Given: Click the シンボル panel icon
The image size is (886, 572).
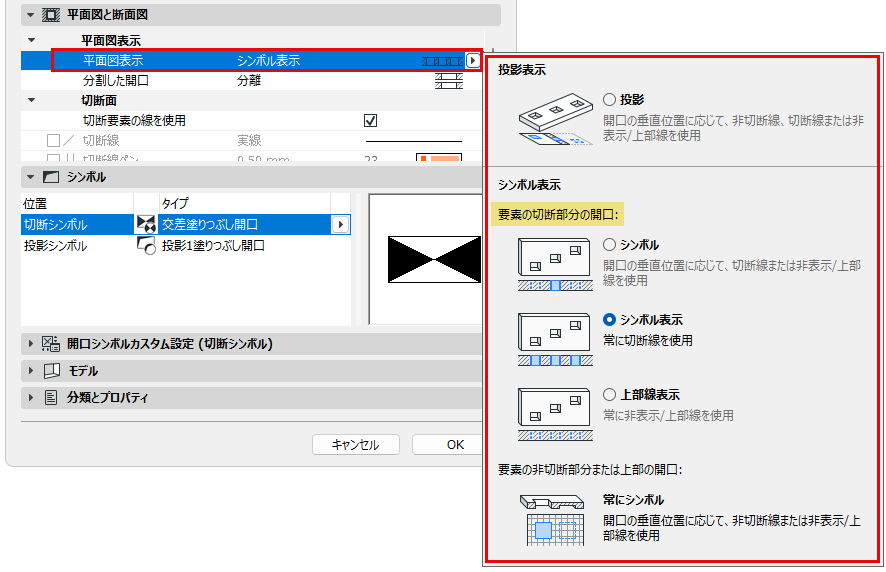Looking at the screenshot, I should point(51,177).
